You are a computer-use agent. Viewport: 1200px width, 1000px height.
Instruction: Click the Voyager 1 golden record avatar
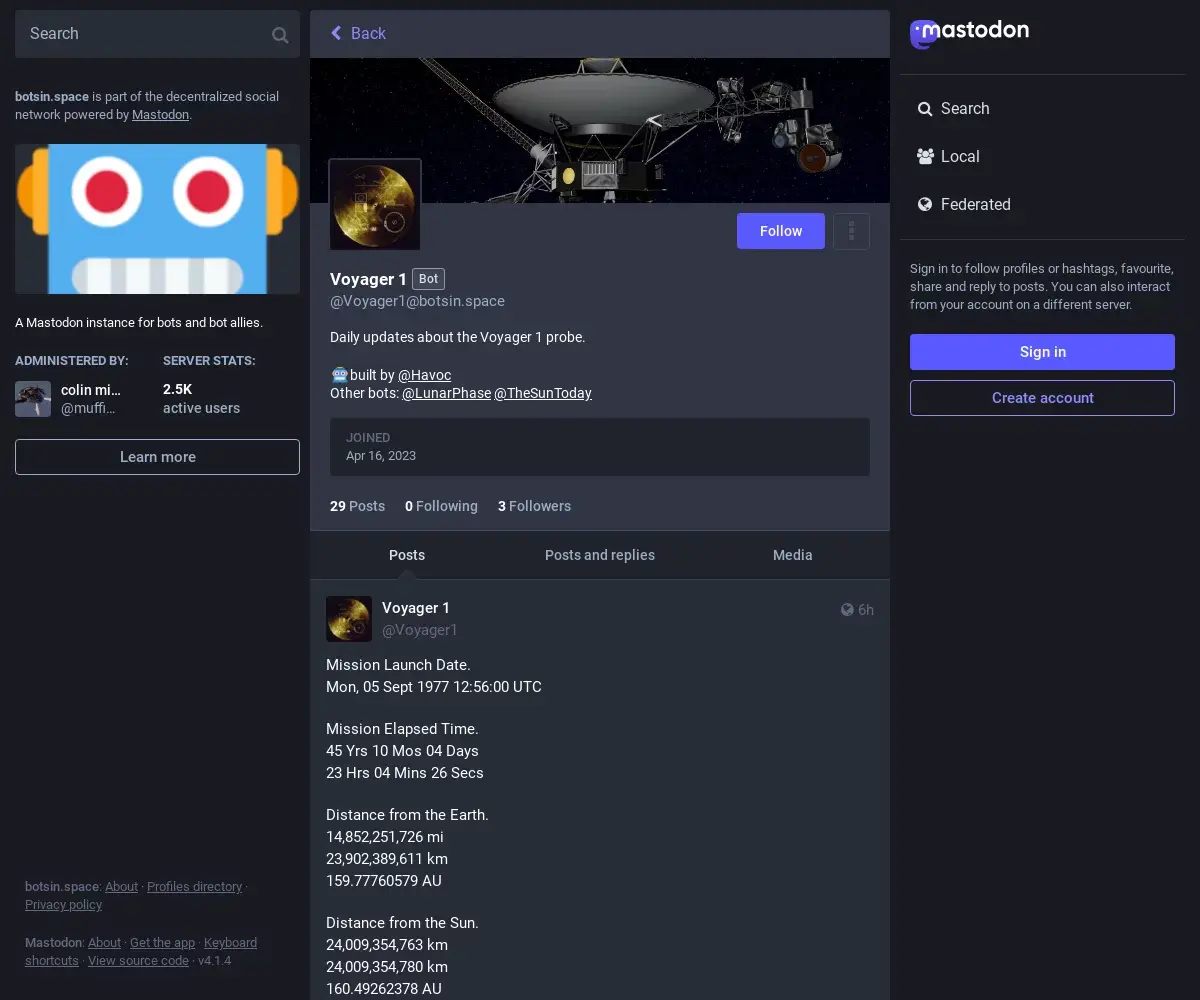(375, 205)
